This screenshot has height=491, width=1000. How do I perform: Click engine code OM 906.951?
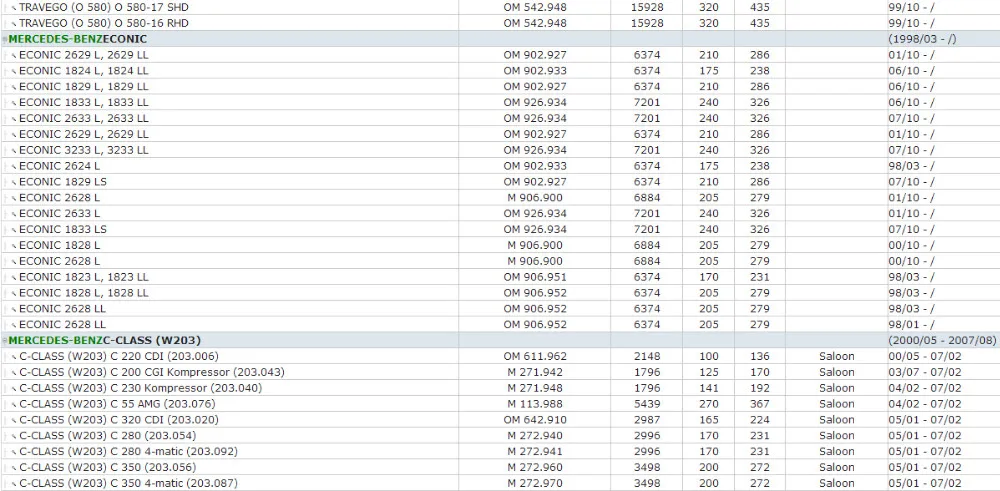coord(535,277)
